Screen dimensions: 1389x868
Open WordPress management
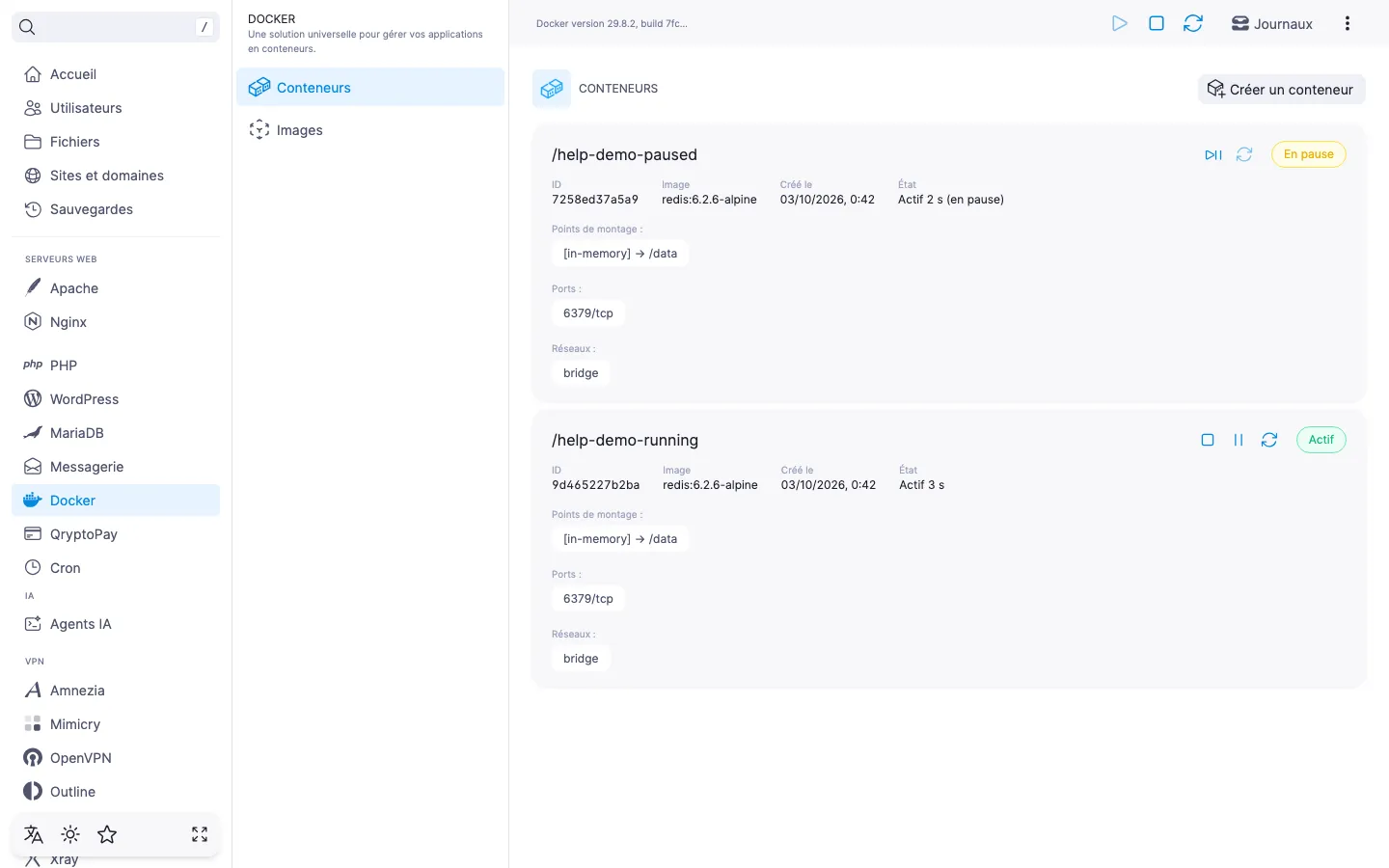(116, 399)
